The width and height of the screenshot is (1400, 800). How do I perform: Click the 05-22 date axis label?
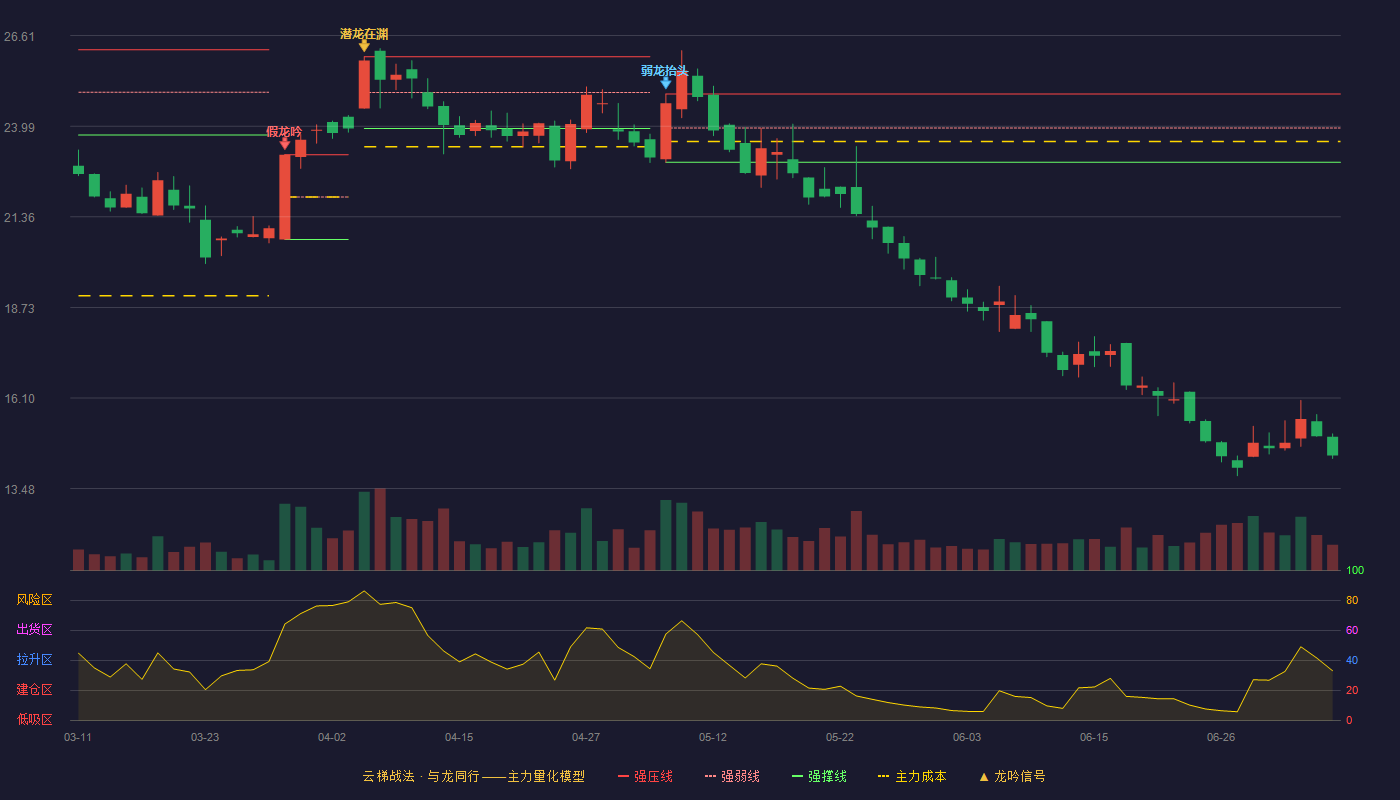click(x=840, y=737)
